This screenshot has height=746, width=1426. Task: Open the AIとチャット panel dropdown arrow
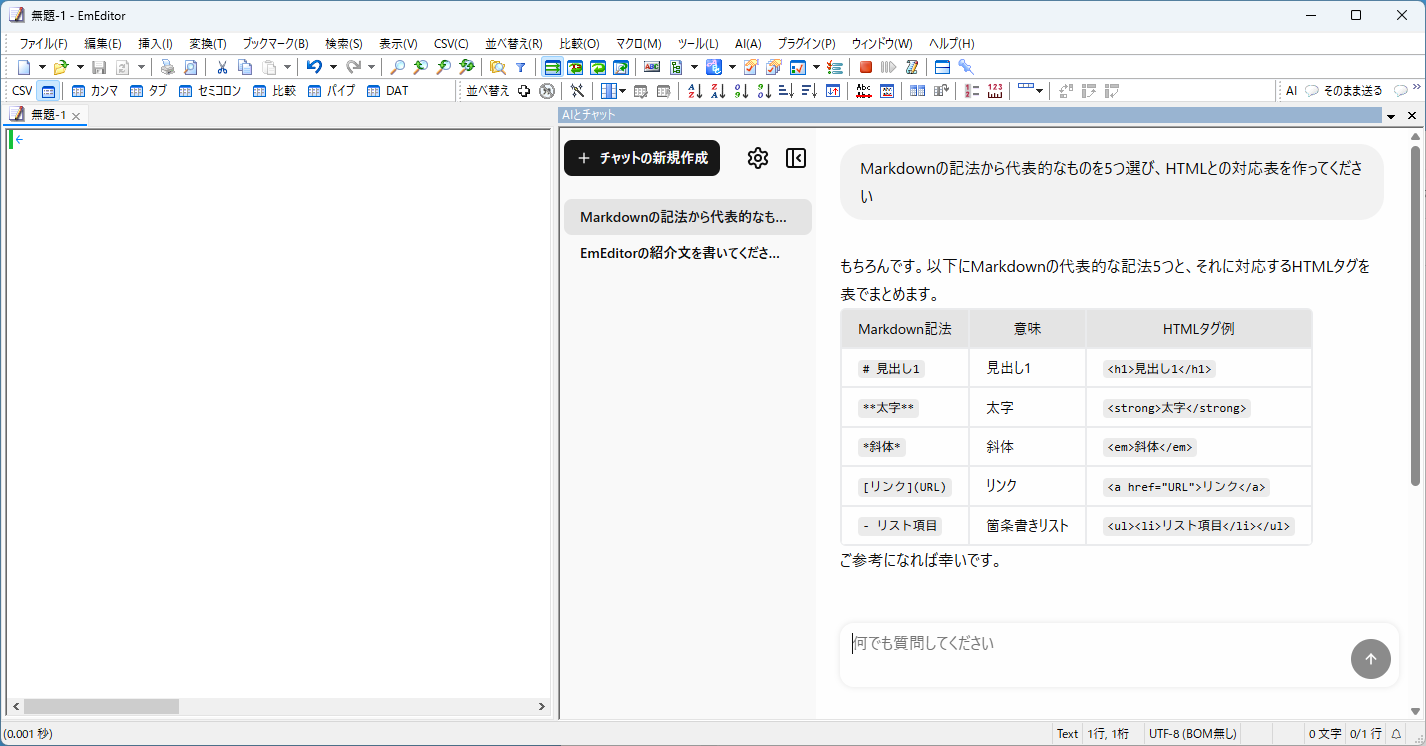[1392, 115]
